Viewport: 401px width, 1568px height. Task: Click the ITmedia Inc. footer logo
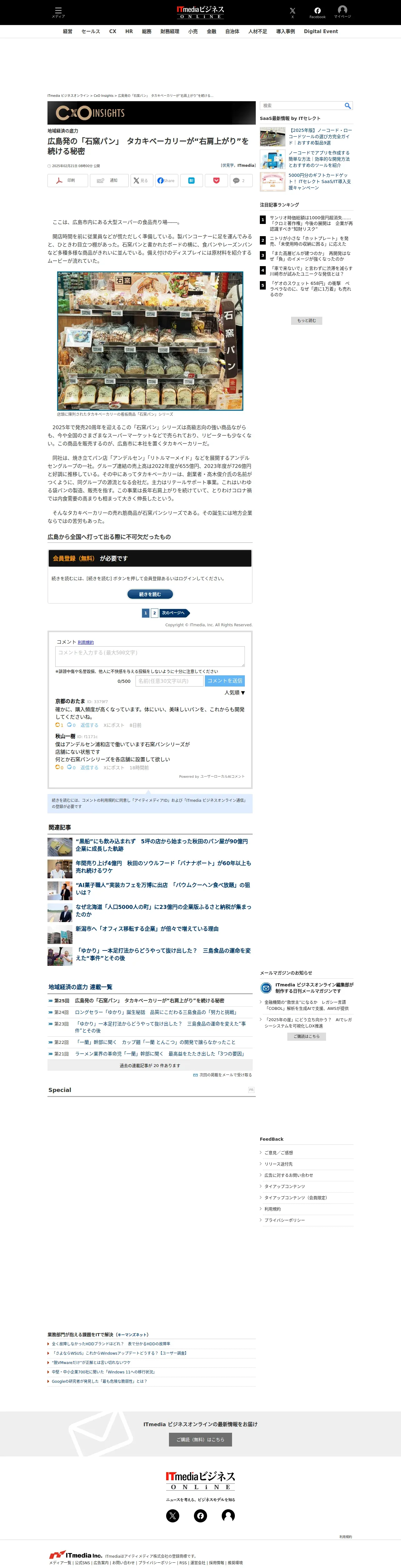coord(76,1555)
